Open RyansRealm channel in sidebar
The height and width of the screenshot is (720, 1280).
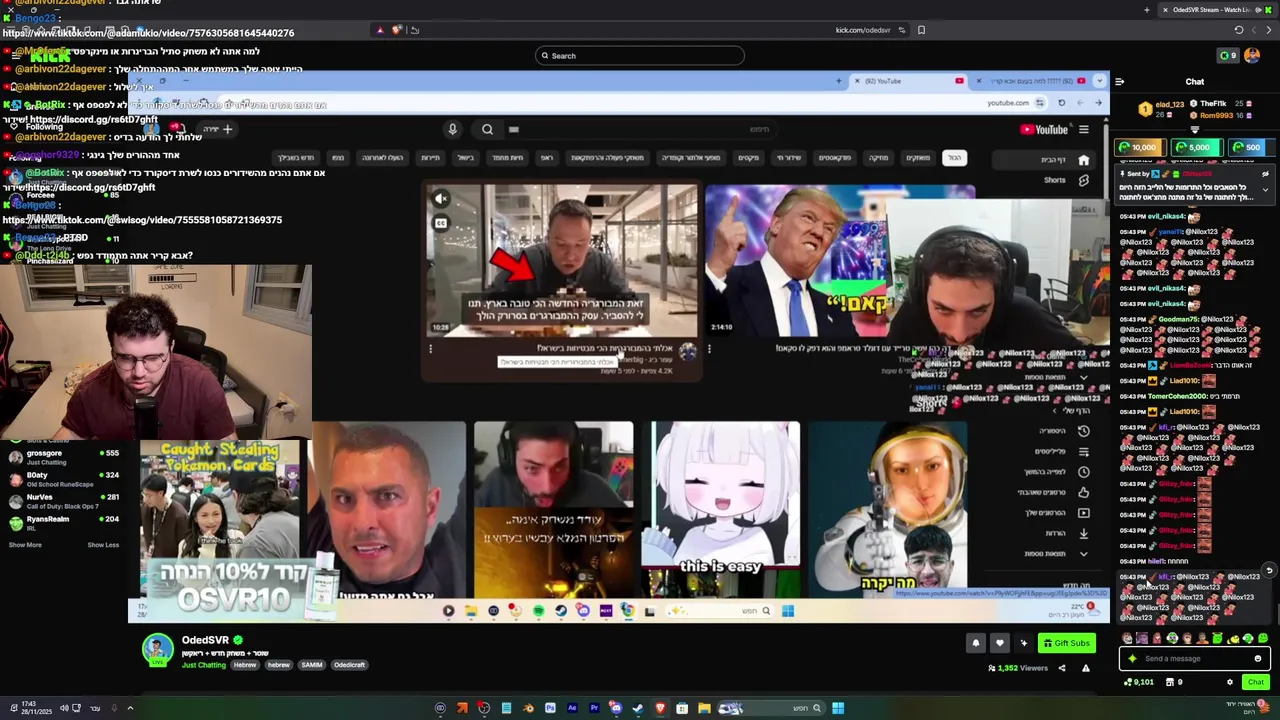pyautogui.click(x=62, y=523)
